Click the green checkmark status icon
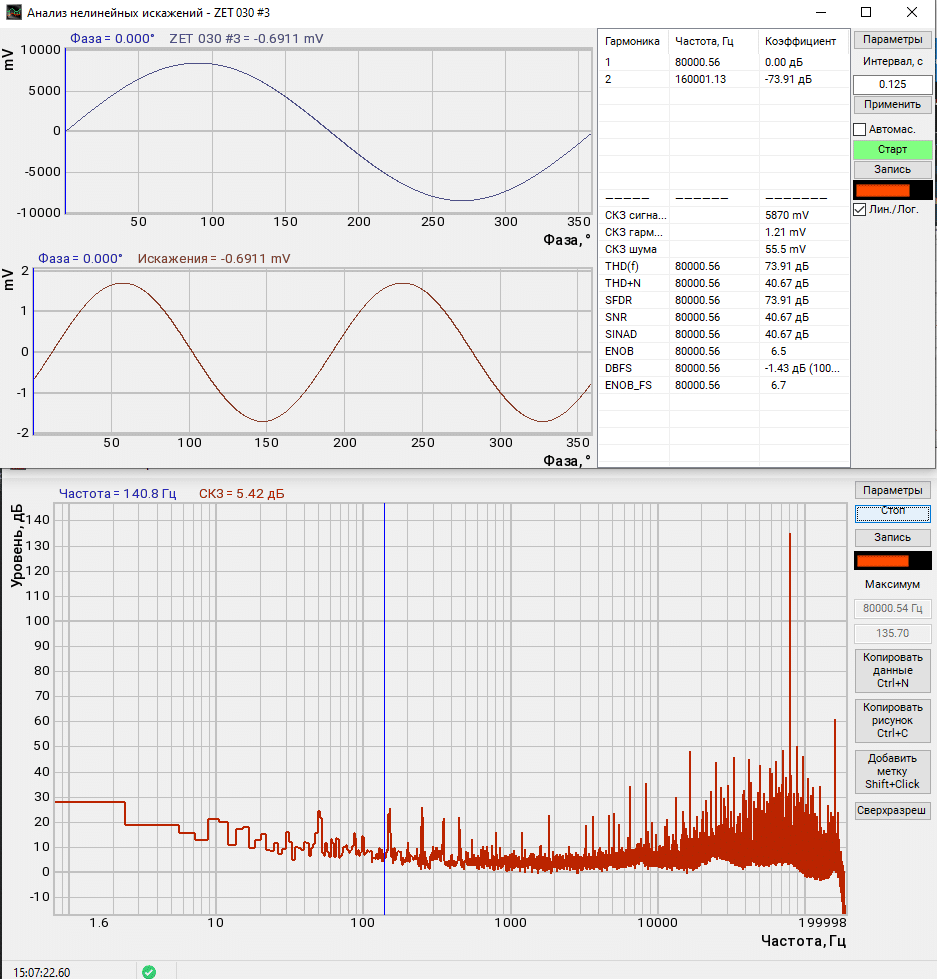The width and height of the screenshot is (937, 979). coord(149,971)
